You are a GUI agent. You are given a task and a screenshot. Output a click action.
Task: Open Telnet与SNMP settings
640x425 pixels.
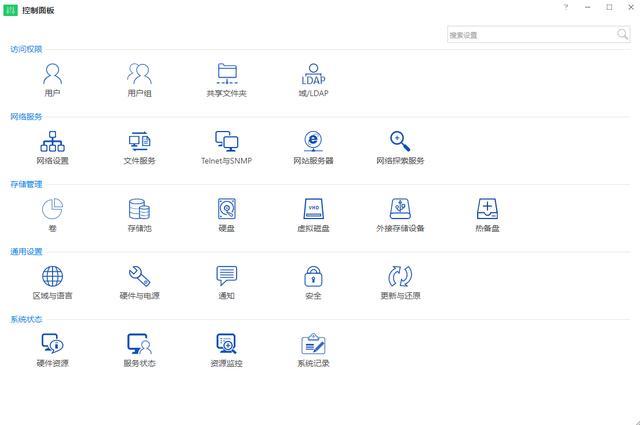[x=227, y=143]
